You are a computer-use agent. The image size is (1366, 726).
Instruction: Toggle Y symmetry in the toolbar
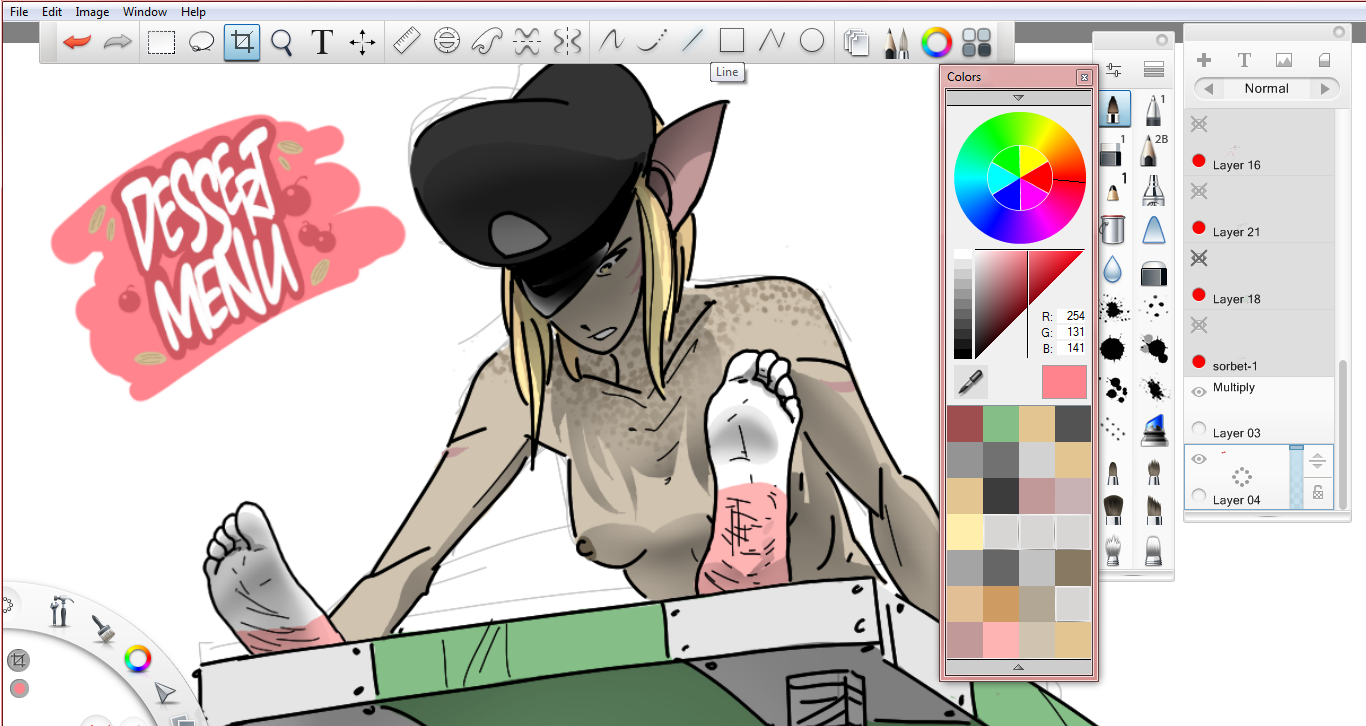567,41
